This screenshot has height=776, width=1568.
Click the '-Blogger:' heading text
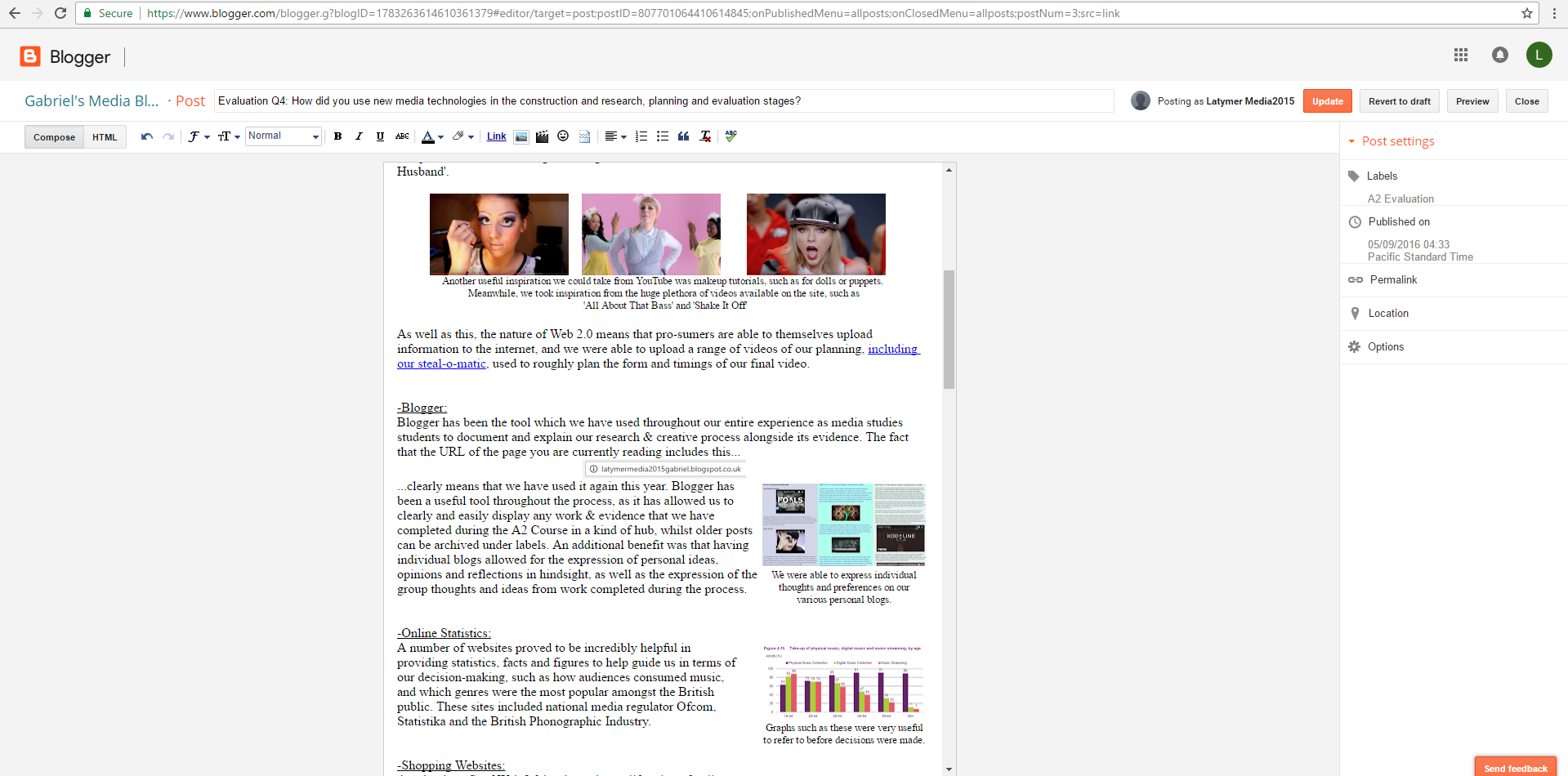[x=422, y=408]
